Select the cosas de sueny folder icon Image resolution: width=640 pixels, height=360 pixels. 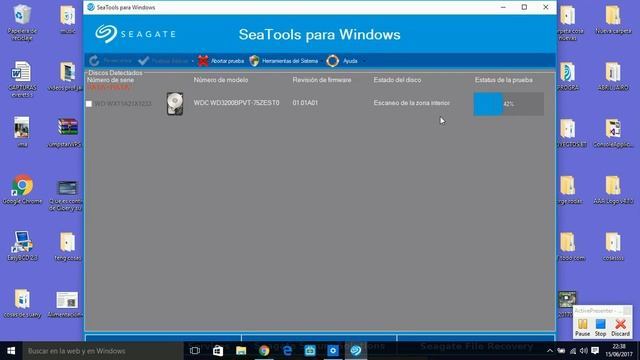click(22, 303)
